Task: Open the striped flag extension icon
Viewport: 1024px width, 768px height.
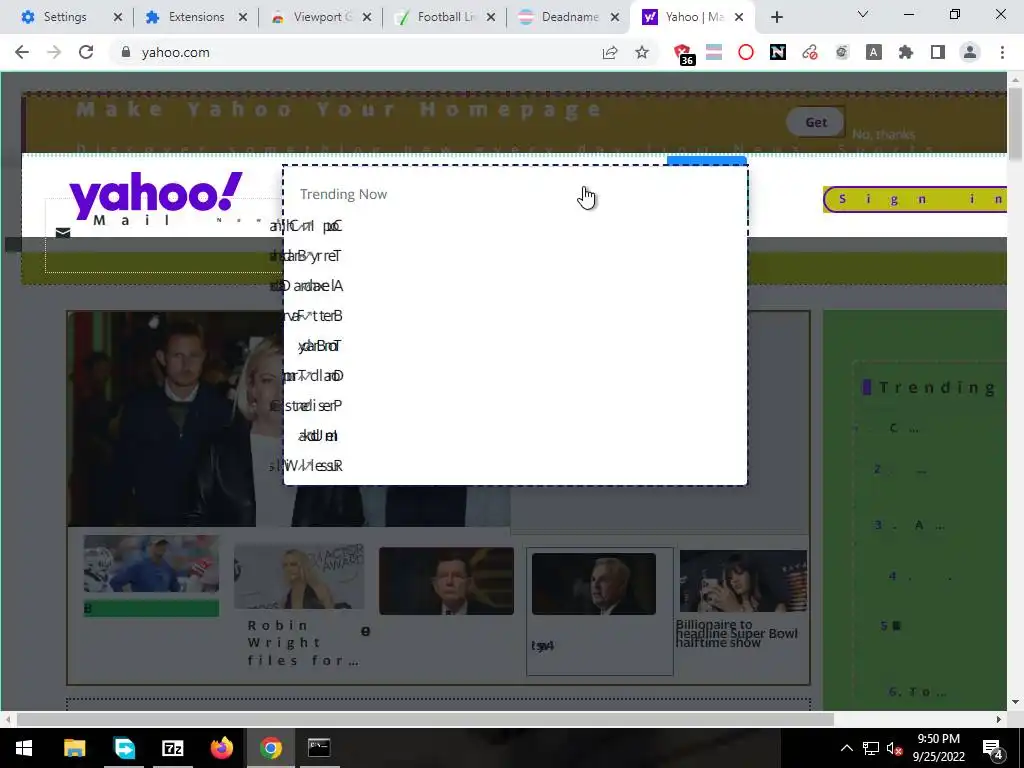Action: point(714,52)
